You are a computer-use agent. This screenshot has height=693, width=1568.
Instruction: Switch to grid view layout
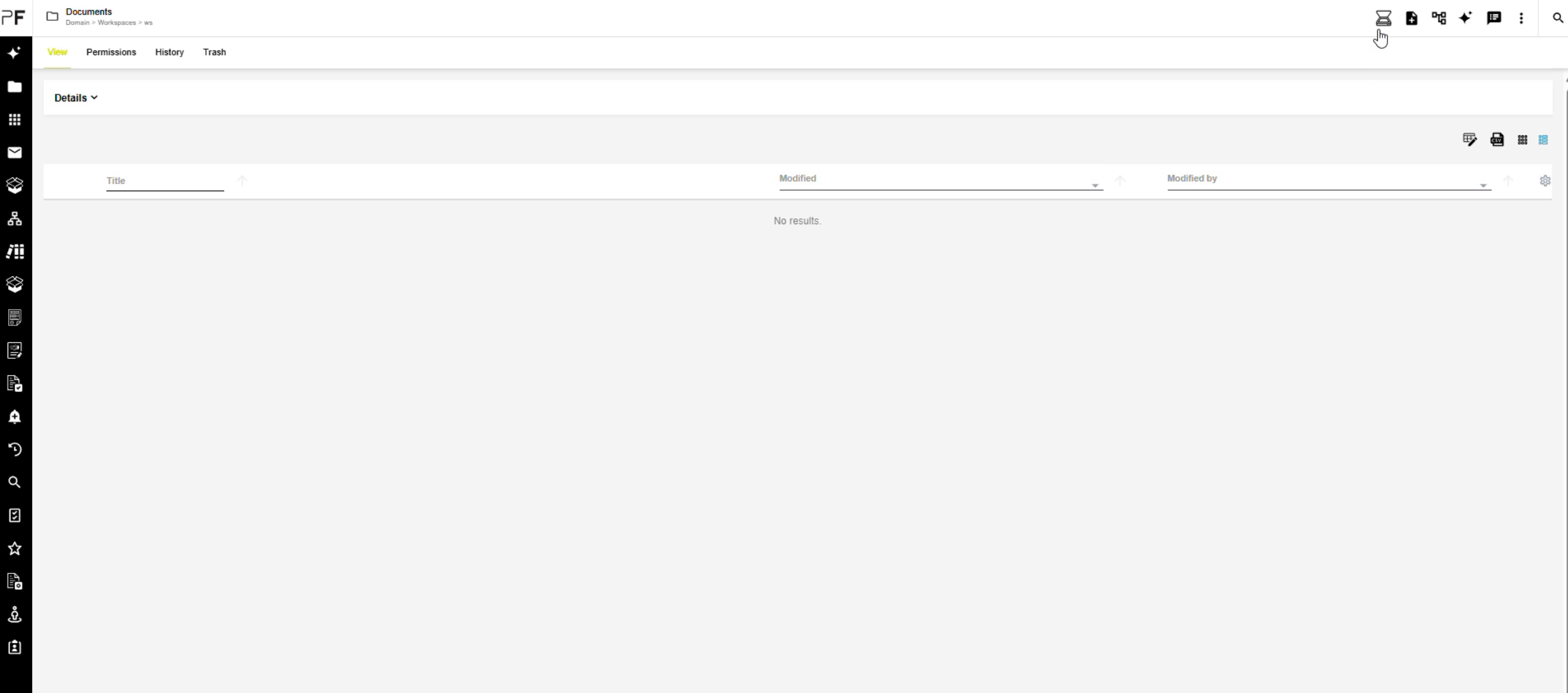click(x=1522, y=140)
